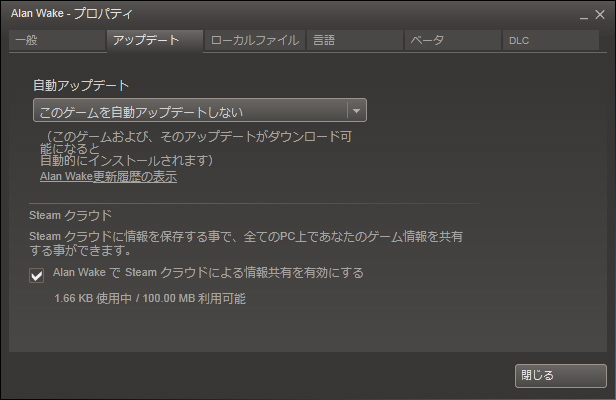616x400 pixels.
Task: Click the 自動アップデート heading text
Action: [81, 85]
